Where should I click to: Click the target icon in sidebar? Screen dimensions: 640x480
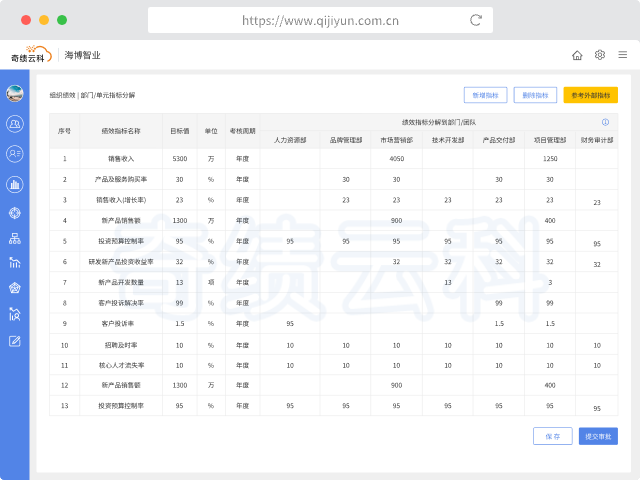click(x=15, y=212)
